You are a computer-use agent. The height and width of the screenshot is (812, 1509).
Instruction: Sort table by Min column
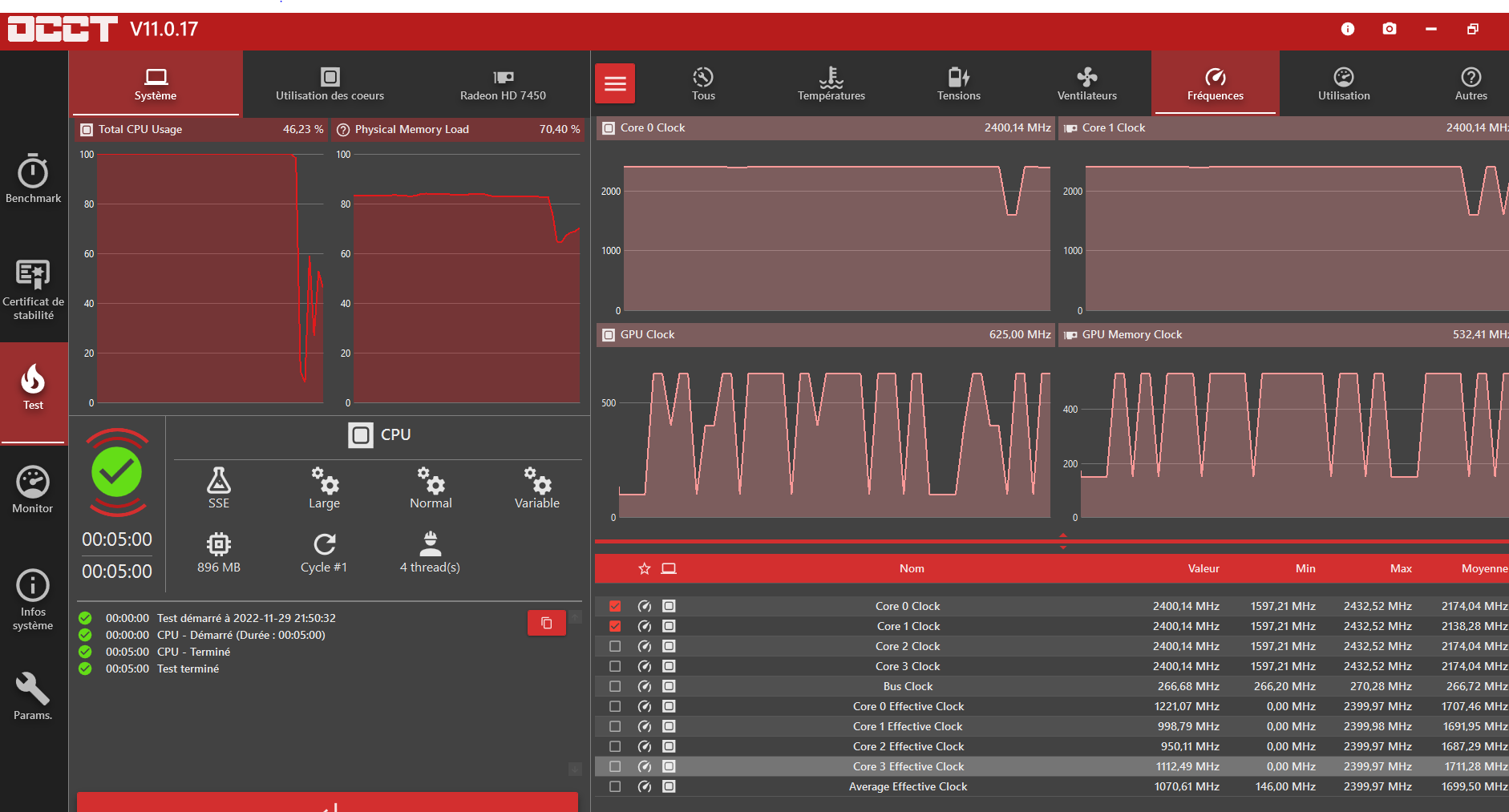point(1305,568)
